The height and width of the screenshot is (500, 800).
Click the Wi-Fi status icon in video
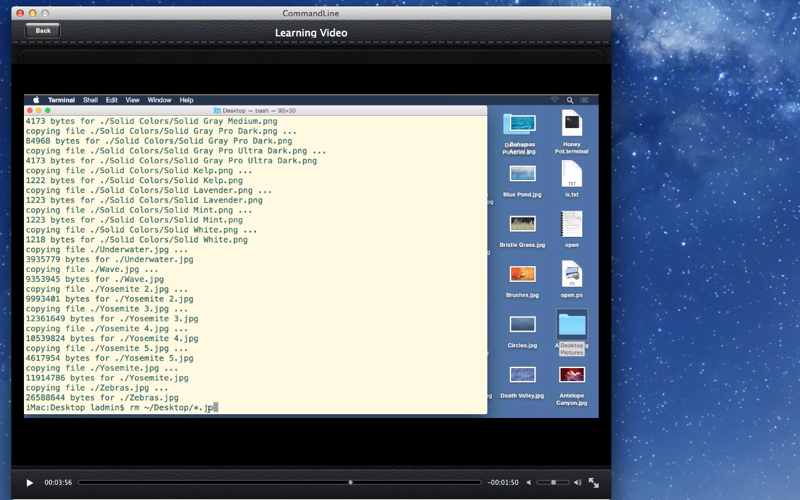(x=555, y=100)
